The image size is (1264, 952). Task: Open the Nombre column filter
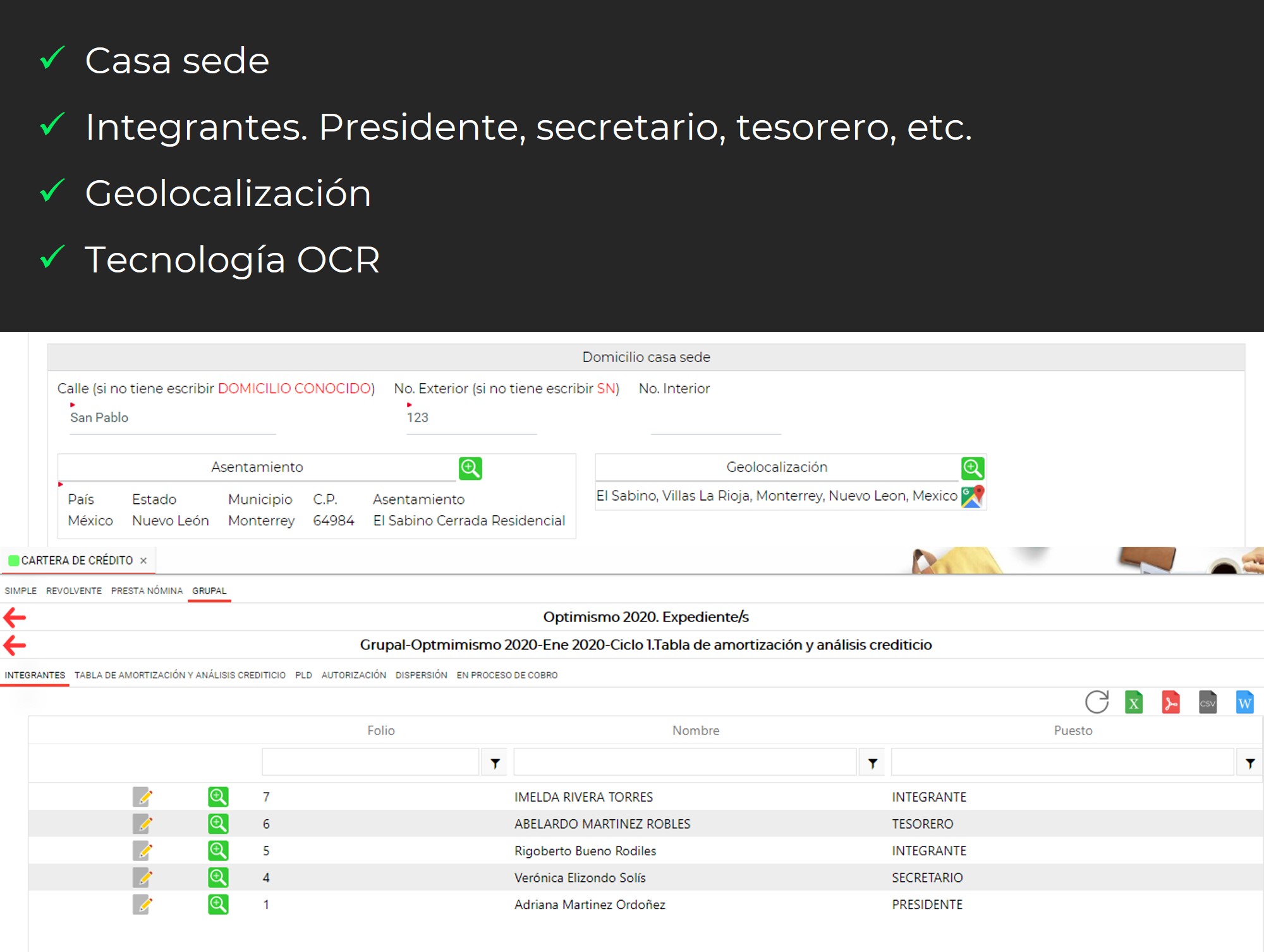(x=872, y=764)
